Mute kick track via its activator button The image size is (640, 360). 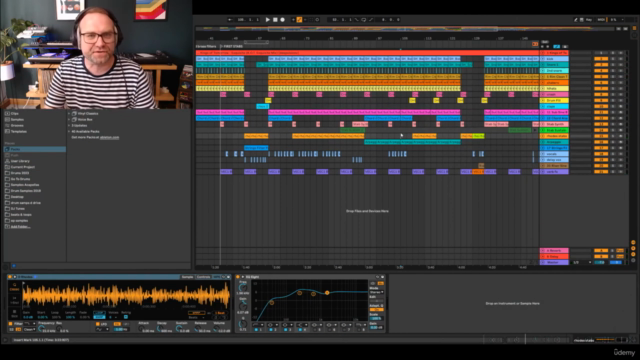coord(601,59)
